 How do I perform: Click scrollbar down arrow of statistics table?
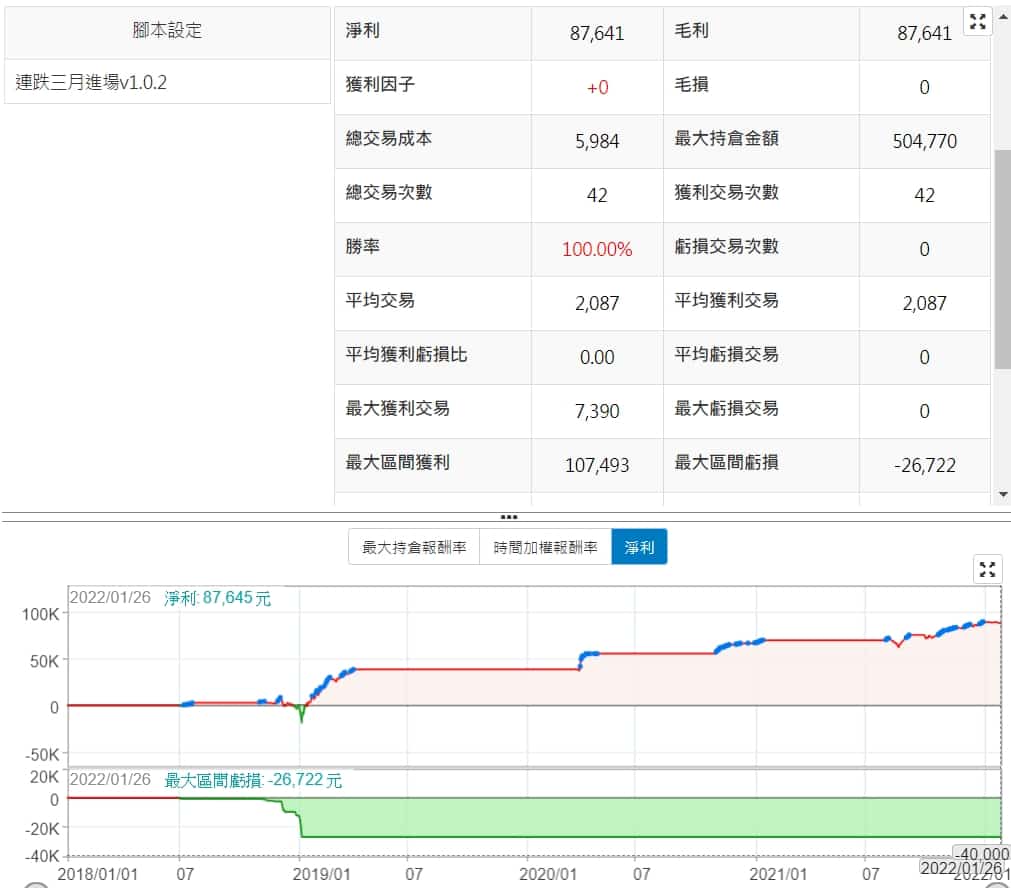pyautogui.click(x=1003, y=494)
